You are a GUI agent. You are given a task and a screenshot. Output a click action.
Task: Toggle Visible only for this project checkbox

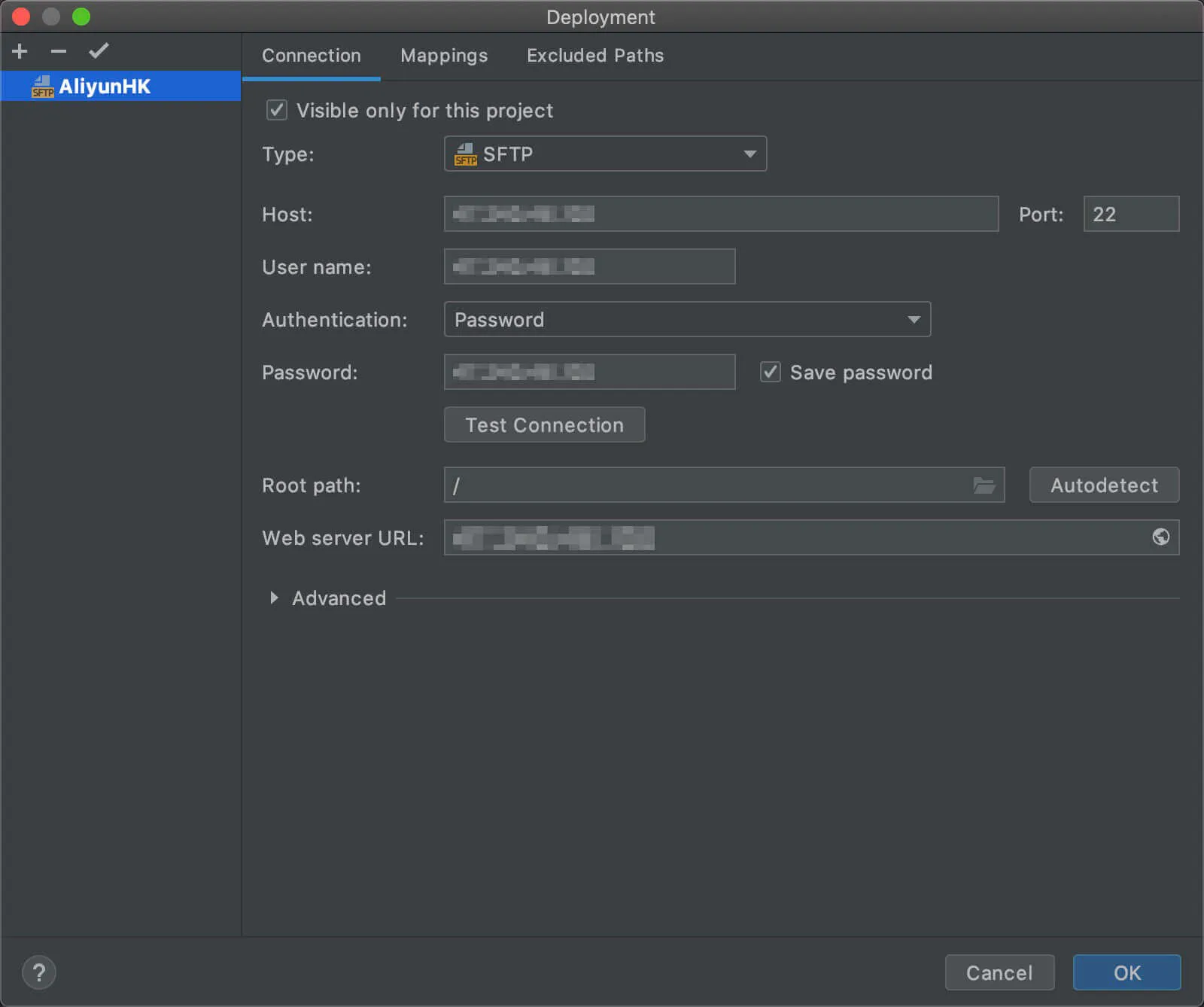(277, 111)
